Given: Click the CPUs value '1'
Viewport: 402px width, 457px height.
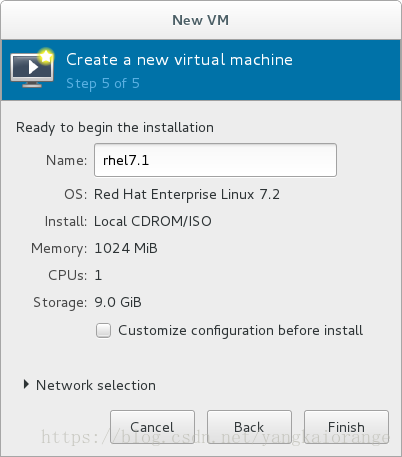Looking at the screenshot, I should (98, 275).
